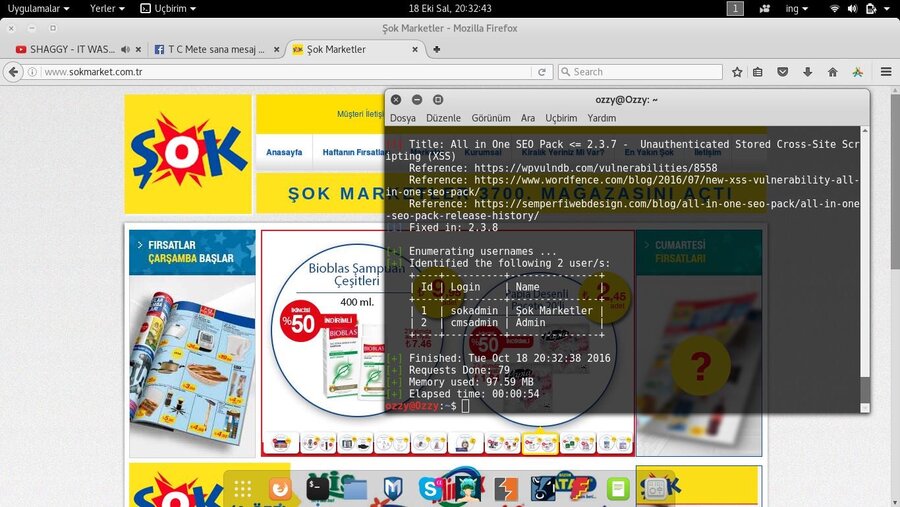Launch Metasploit from dock
The image size is (900, 507).
(393, 489)
